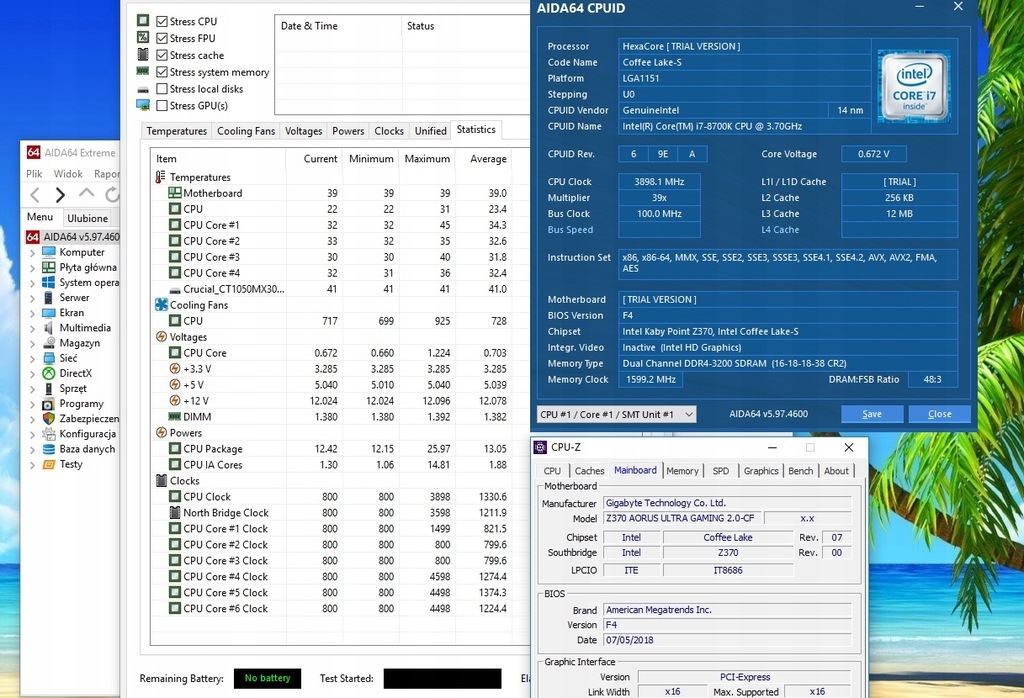
Task: Click the Programy software icon
Action: point(49,404)
